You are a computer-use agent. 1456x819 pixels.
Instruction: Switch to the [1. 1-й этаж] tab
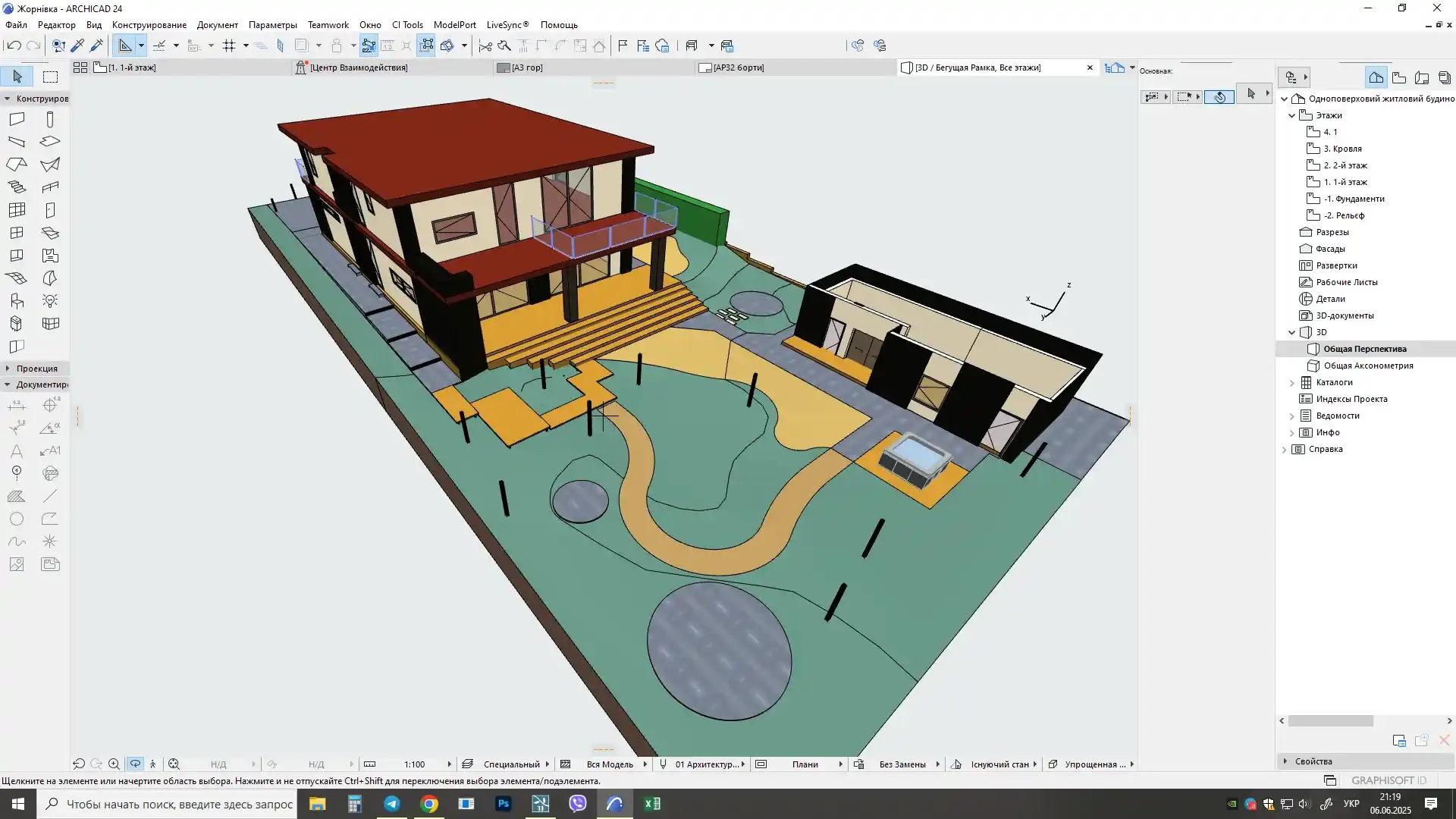pos(132,67)
